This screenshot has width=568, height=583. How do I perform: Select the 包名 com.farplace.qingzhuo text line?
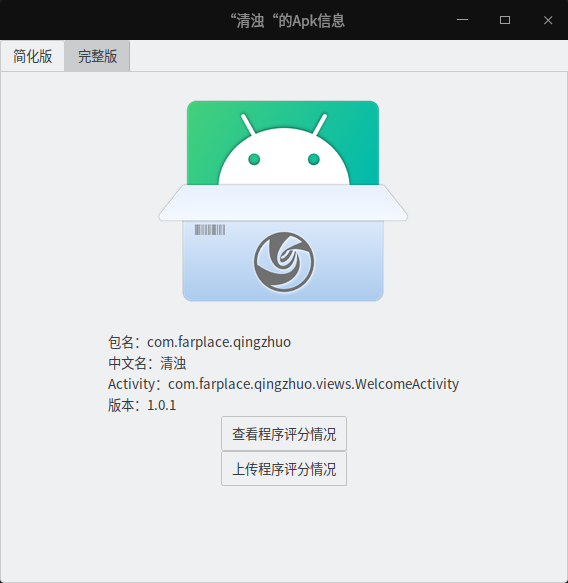click(x=199, y=342)
